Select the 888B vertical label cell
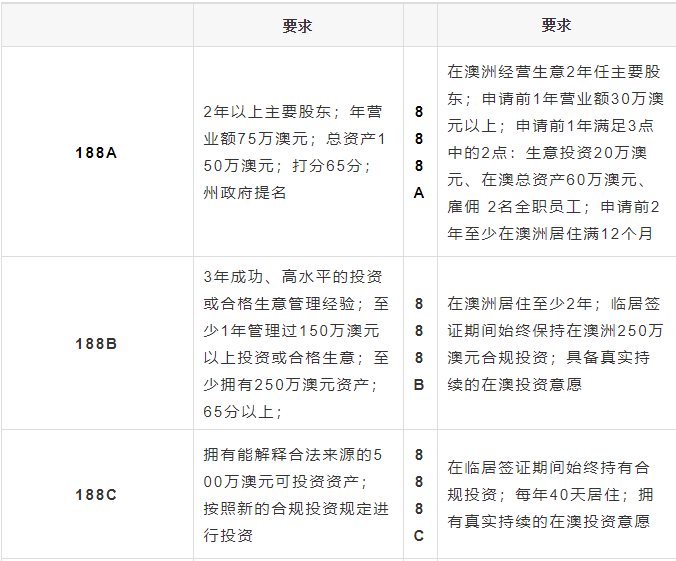This screenshot has height=561, width=676. tap(419, 344)
